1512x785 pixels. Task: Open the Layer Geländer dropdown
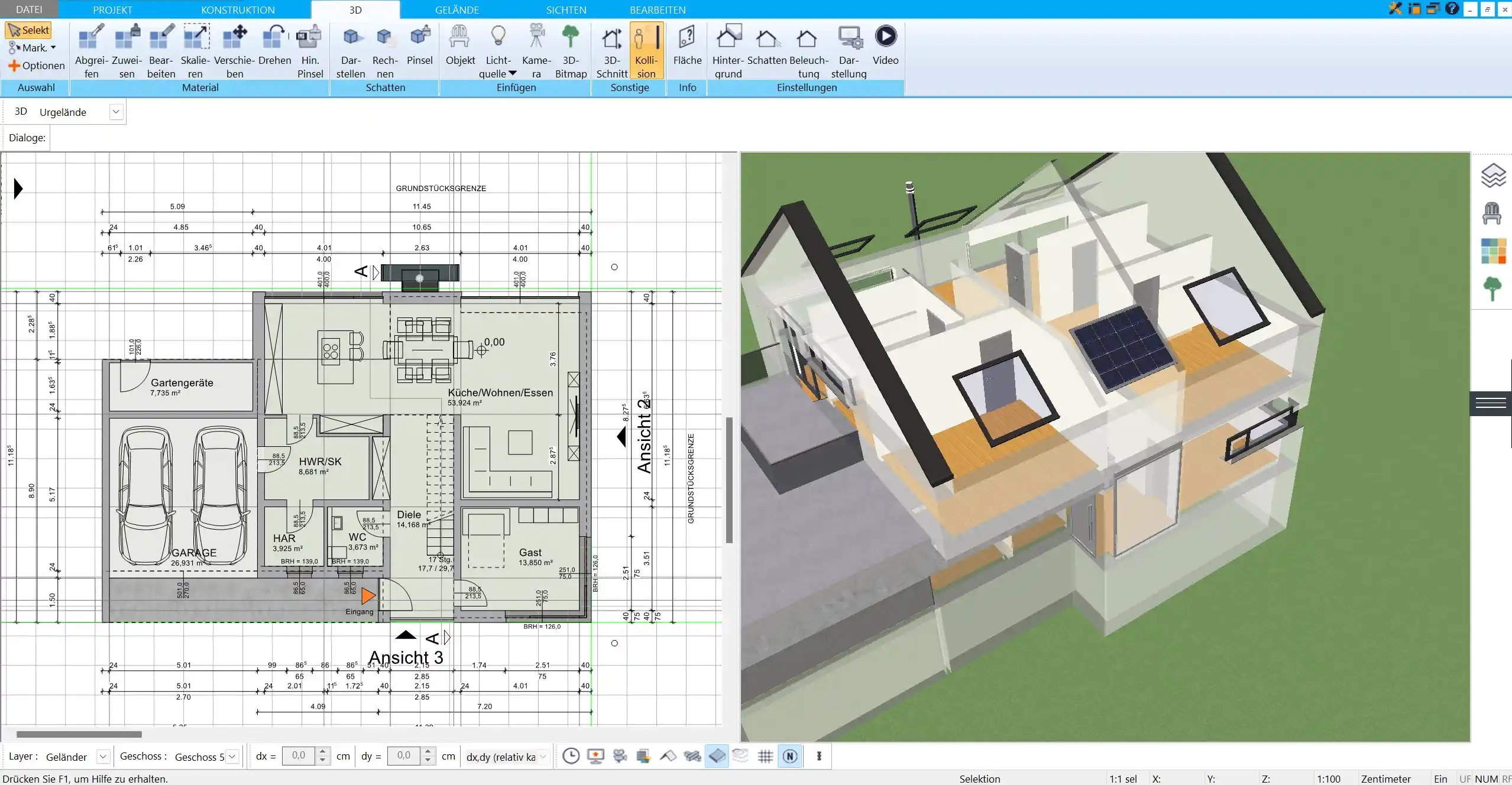(103, 757)
